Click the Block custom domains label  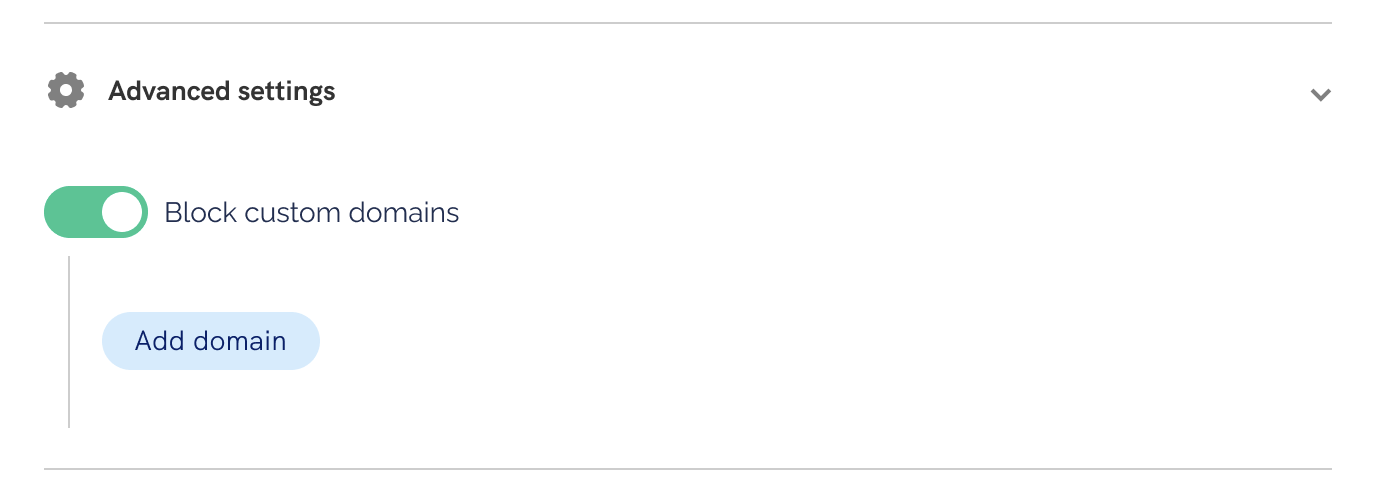click(x=311, y=212)
